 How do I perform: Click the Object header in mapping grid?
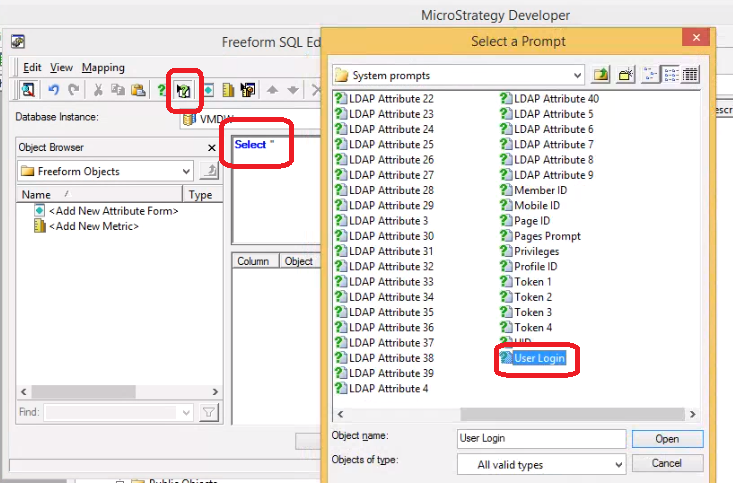299,261
